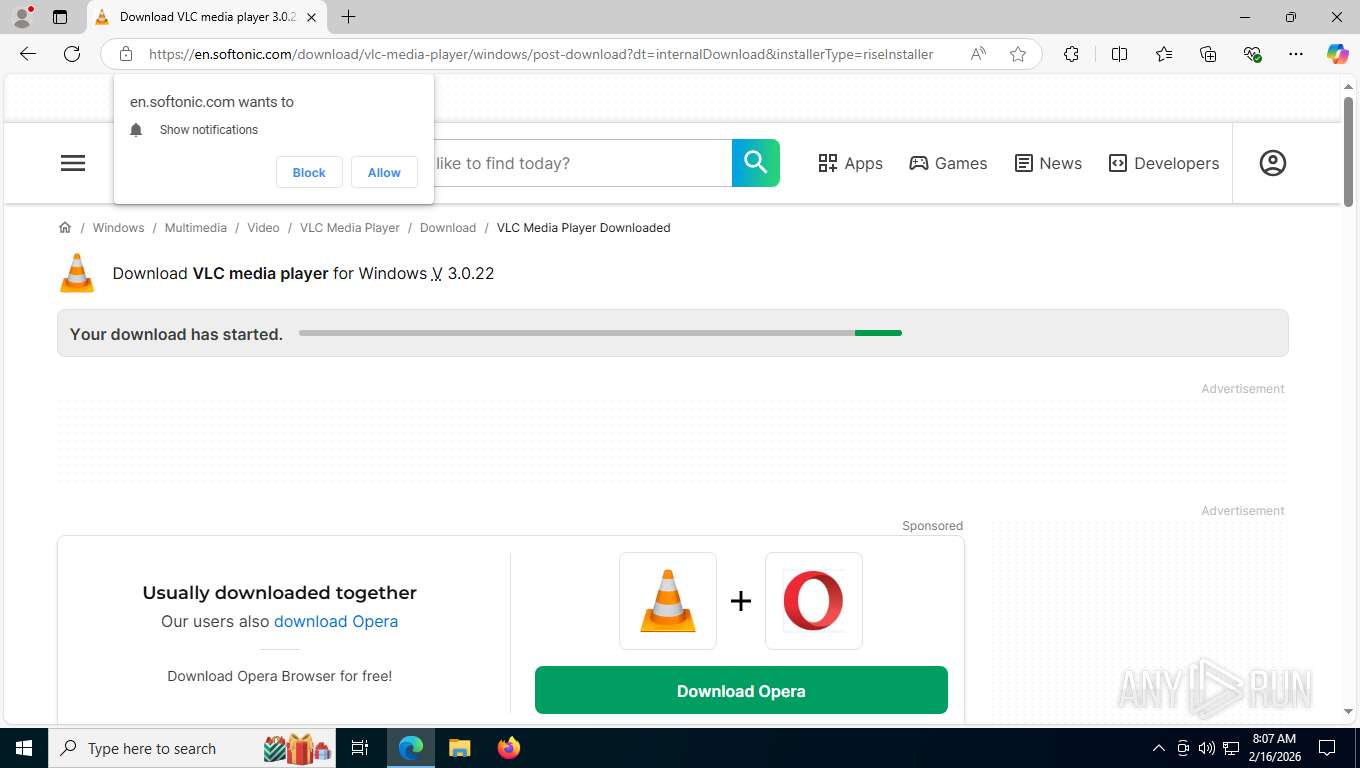Viewport: 1360px width, 768px height.
Task: Open the News section
Action: (1048, 163)
